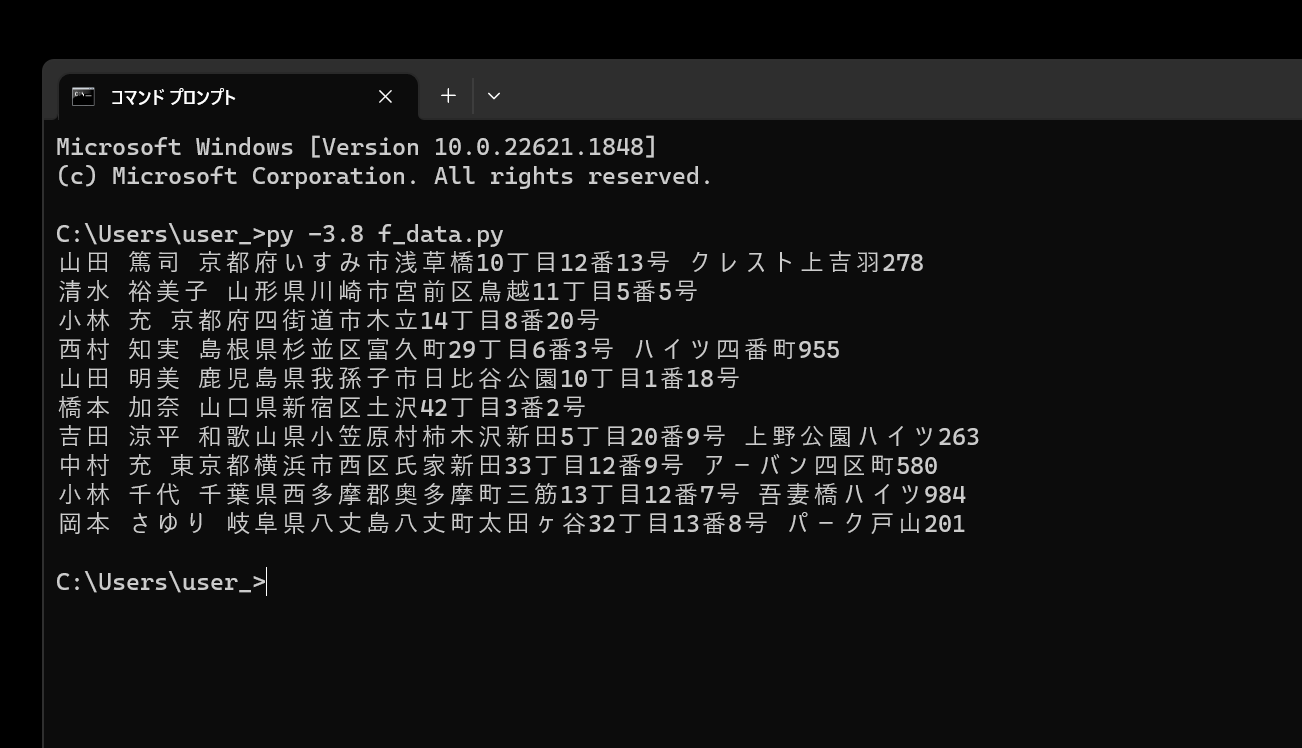
Task: Click the Microsoft Corporation copyright line
Action: (384, 176)
